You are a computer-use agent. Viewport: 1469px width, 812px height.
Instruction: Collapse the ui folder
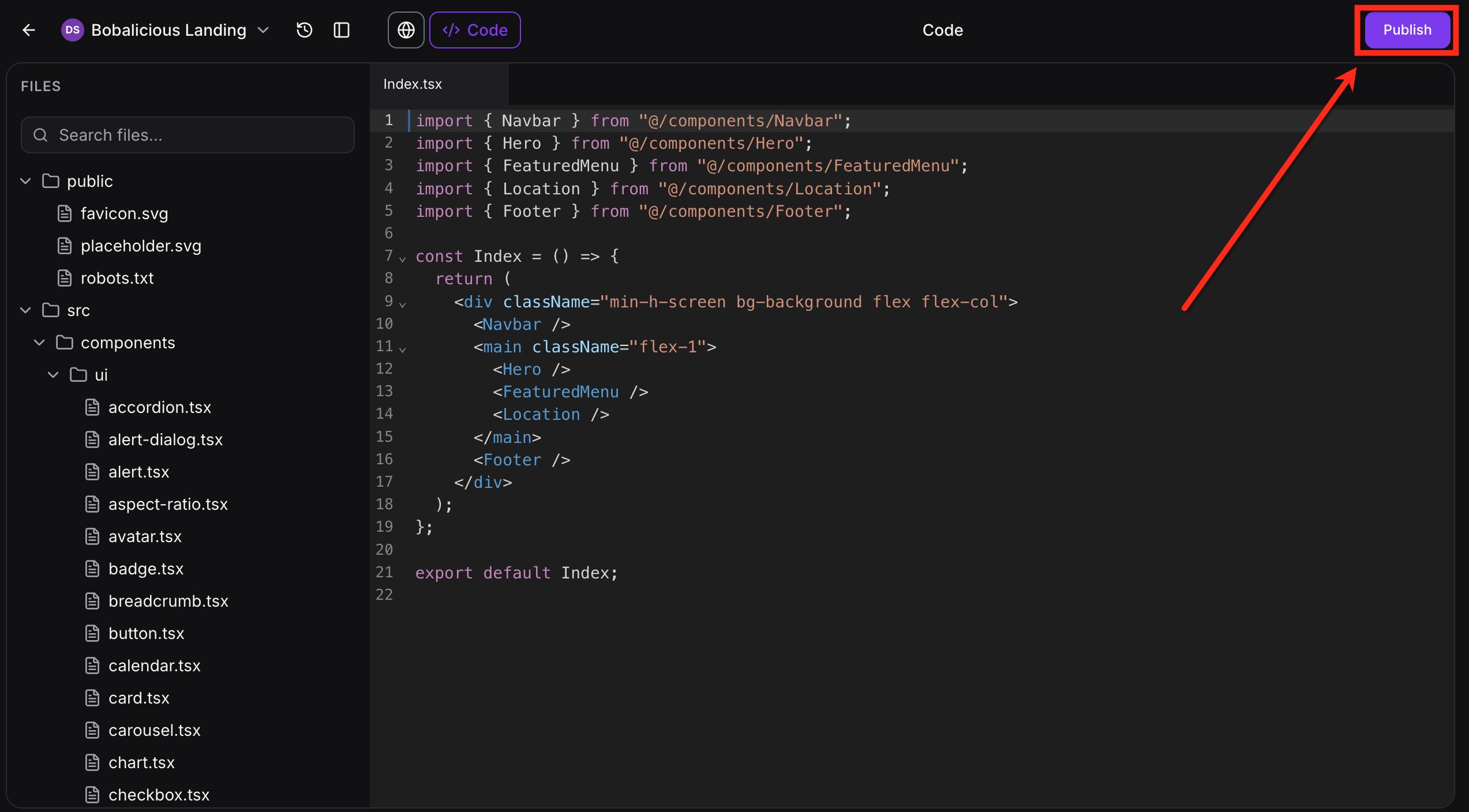tap(53, 375)
